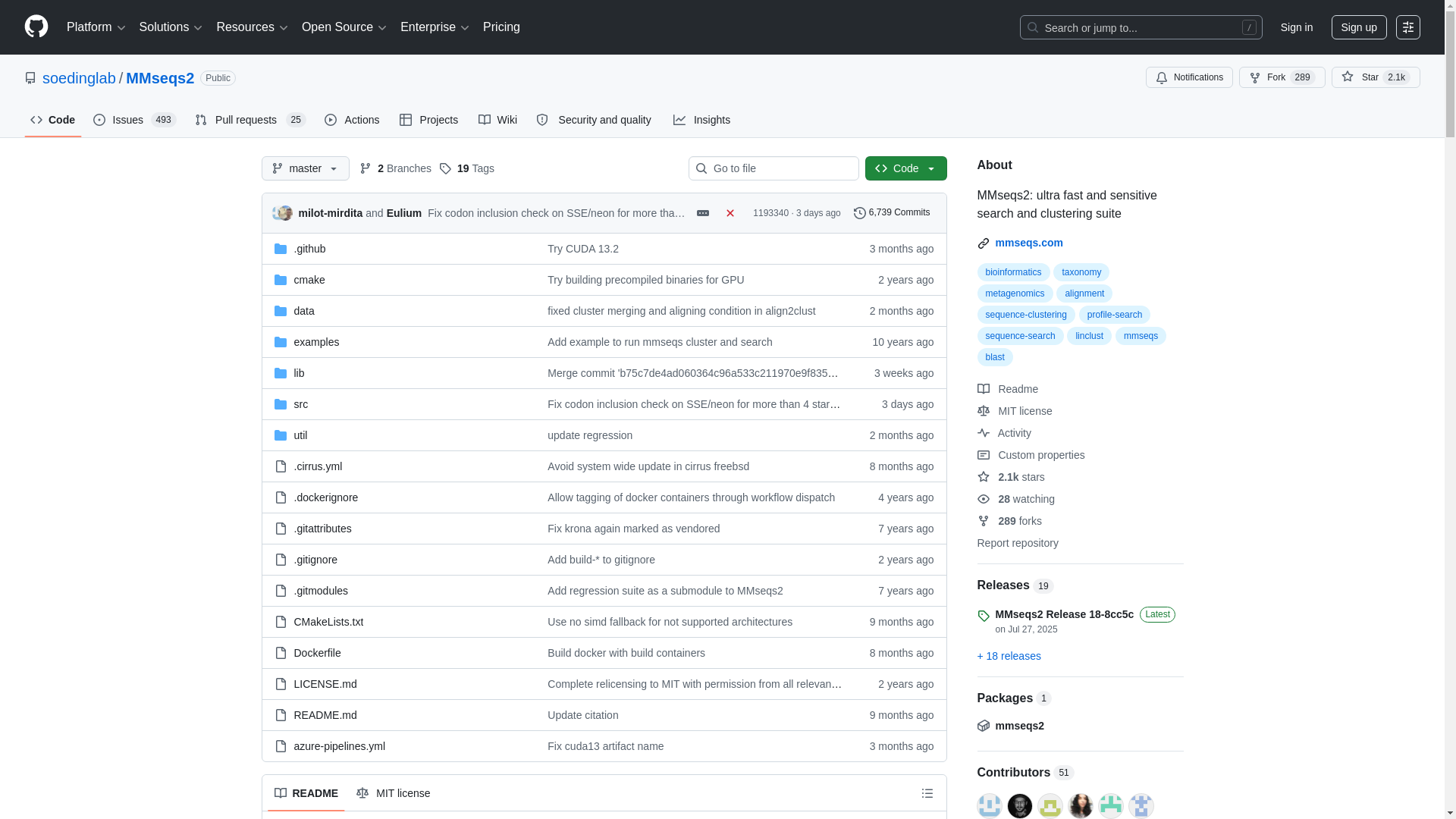Show the + 18 releases link
1456x819 pixels.
pos(1009,656)
